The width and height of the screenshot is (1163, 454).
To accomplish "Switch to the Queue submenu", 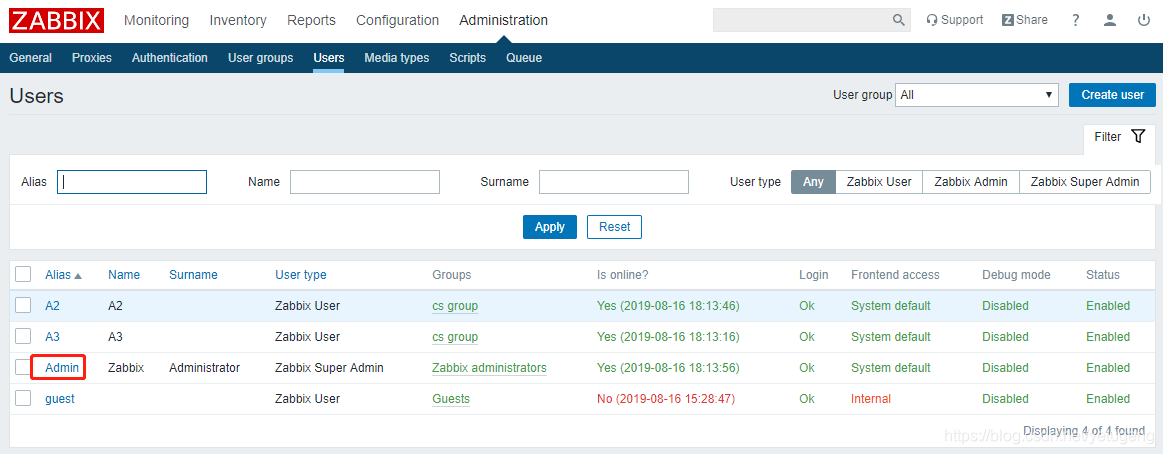I will (x=524, y=58).
